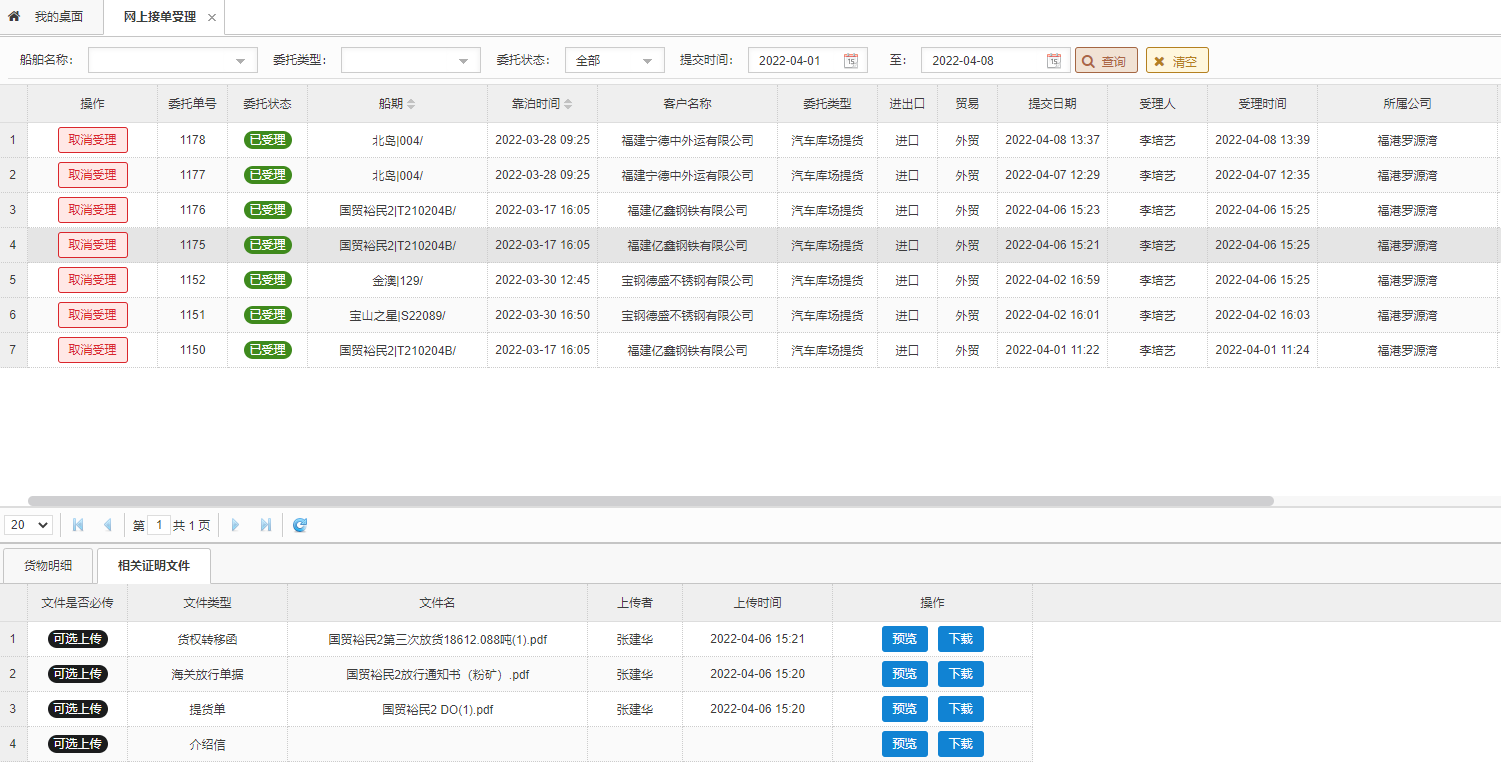Cancel acceptance for order 1175
The image size is (1501, 770).
pos(93,245)
